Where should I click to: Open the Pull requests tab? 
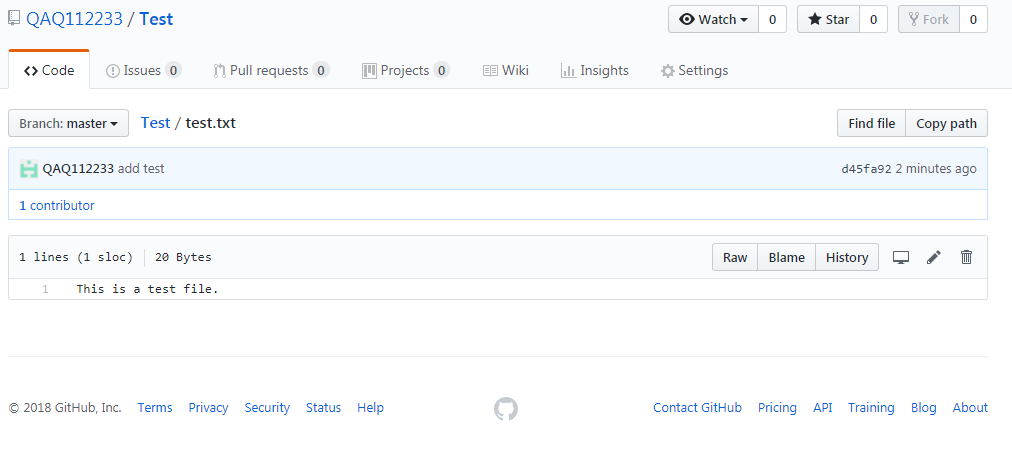(271, 70)
